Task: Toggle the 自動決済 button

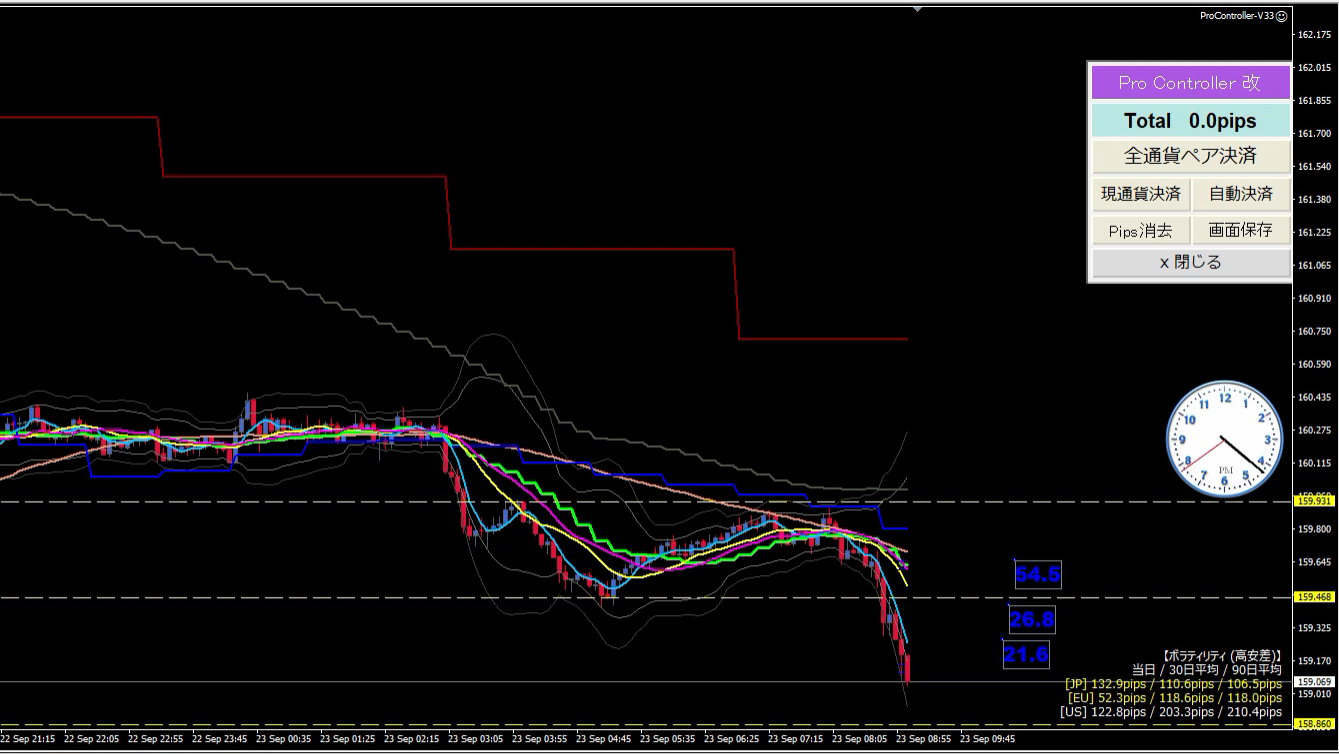Action: click(1241, 193)
